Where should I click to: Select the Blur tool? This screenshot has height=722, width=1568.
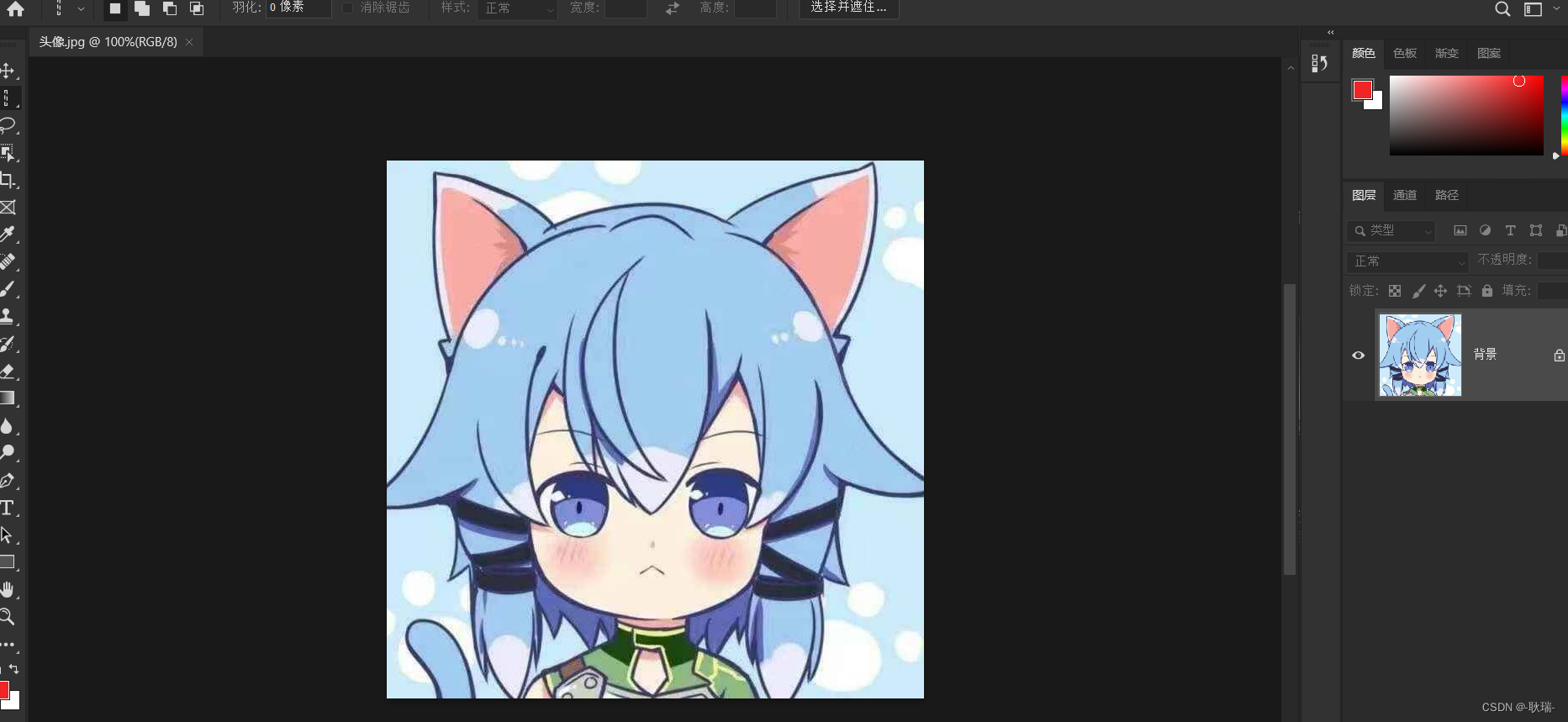click(8, 425)
